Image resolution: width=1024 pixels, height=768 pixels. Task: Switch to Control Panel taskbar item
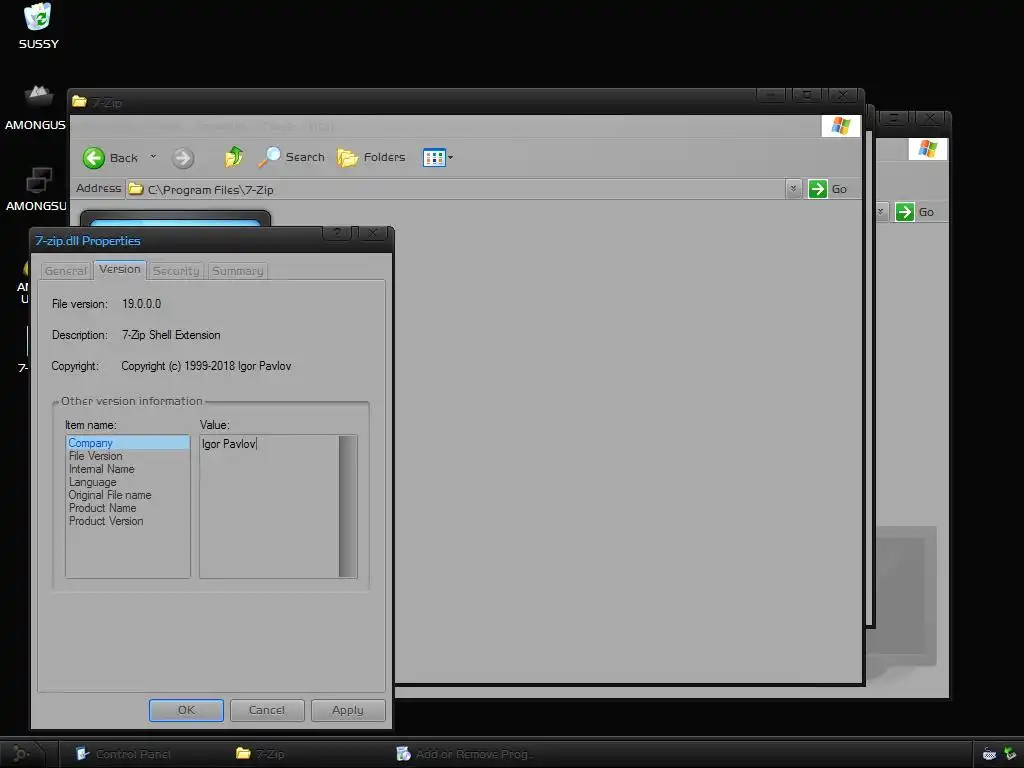[124, 754]
